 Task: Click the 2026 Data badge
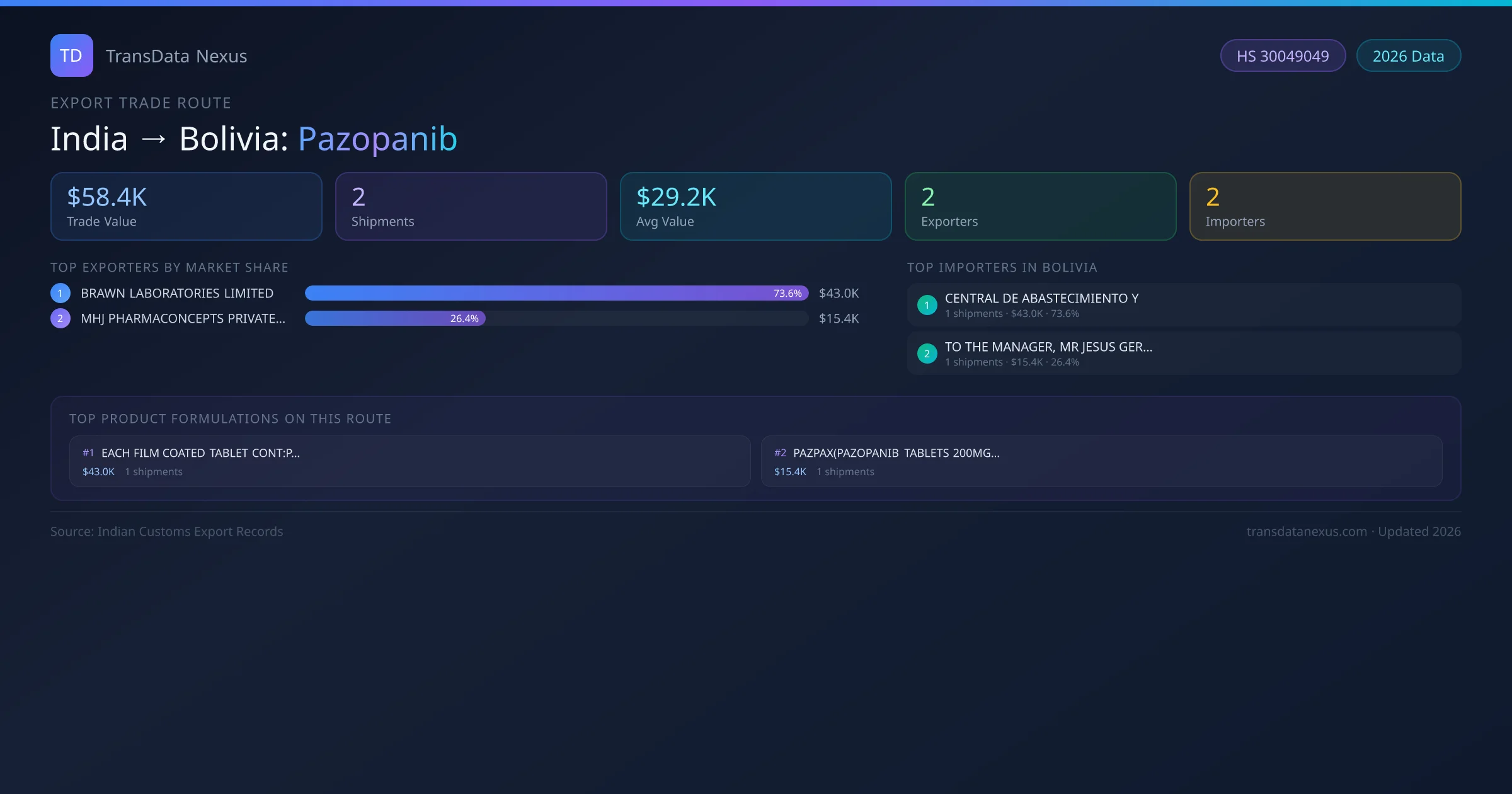coord(1408,56)
